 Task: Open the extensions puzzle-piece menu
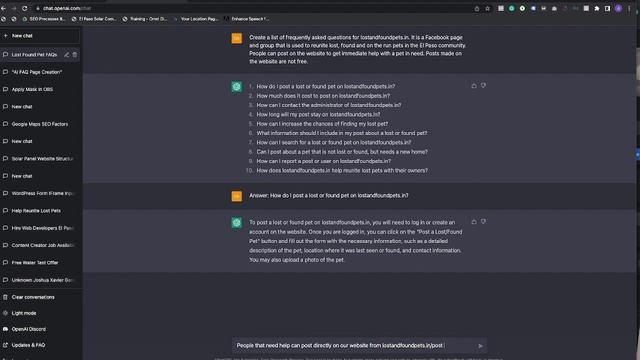[597, 8]
